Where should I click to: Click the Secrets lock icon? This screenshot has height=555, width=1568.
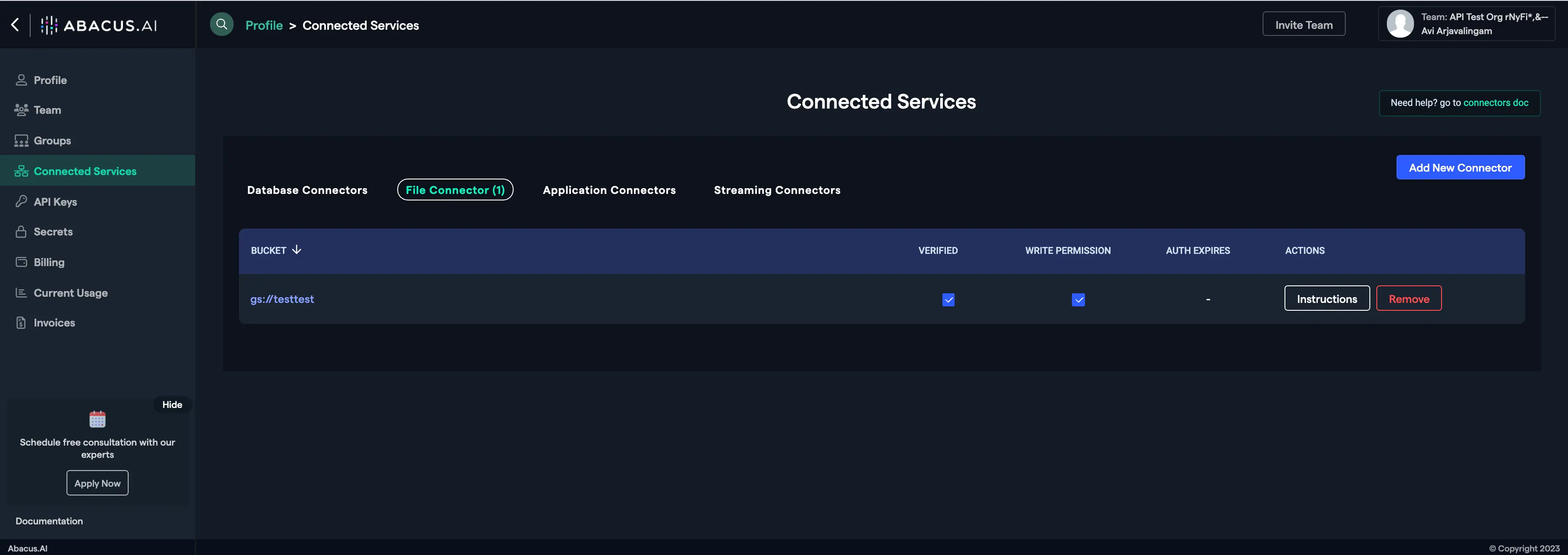tap(21, 232)
